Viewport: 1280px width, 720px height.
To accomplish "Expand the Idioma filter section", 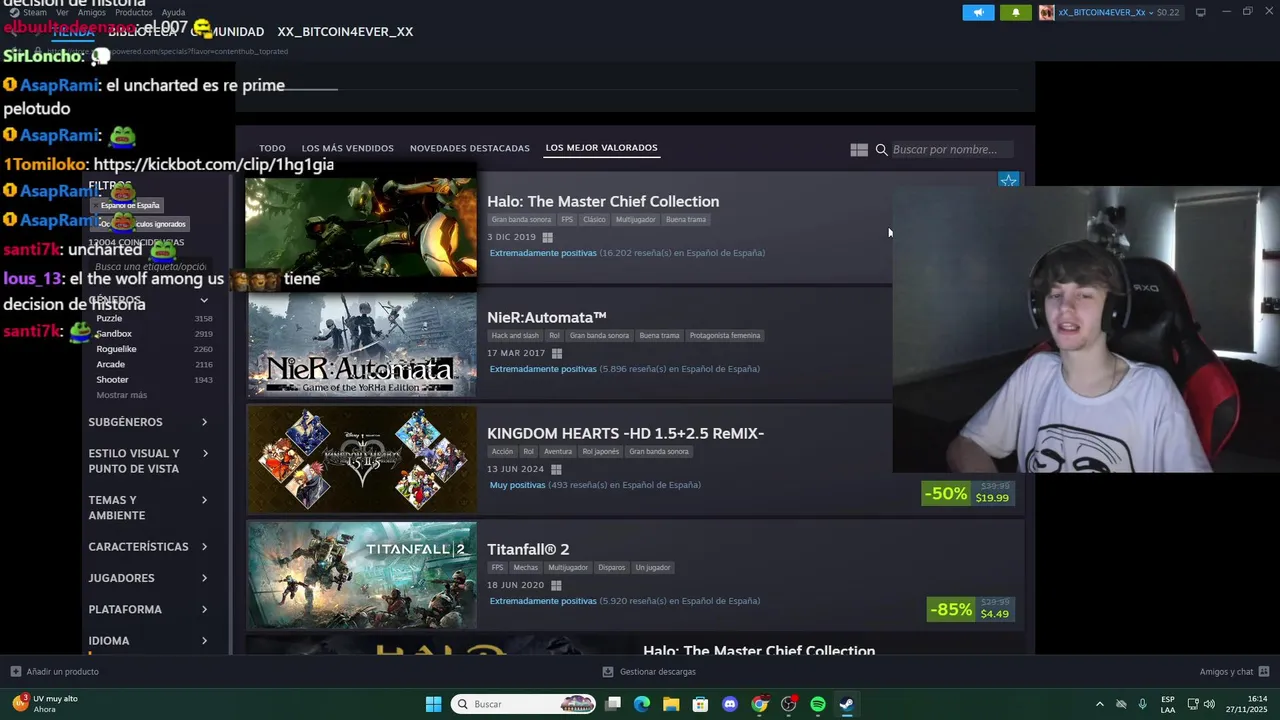I will (x=148, y=641).
